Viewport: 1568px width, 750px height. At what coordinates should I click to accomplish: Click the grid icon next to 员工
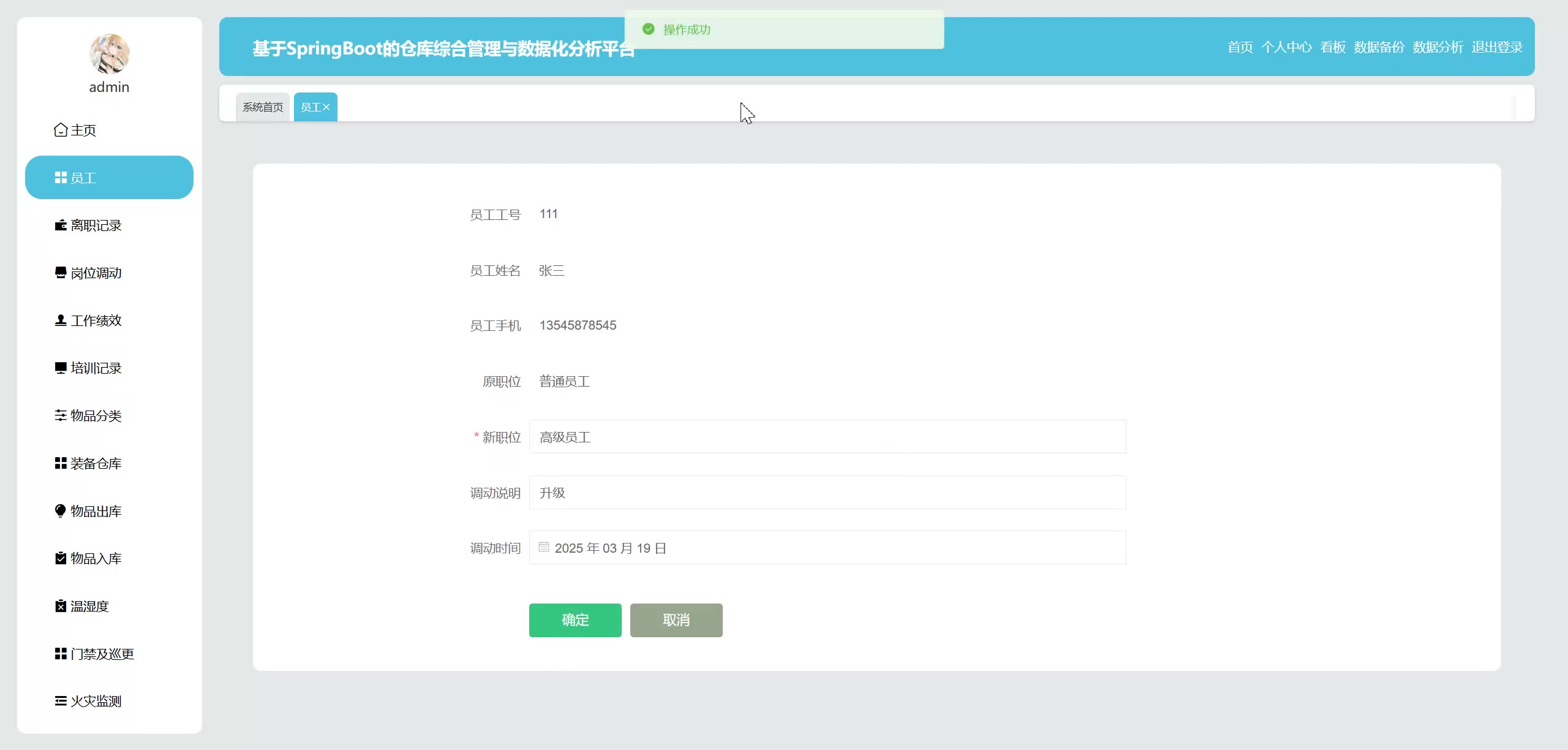[61, 178]
